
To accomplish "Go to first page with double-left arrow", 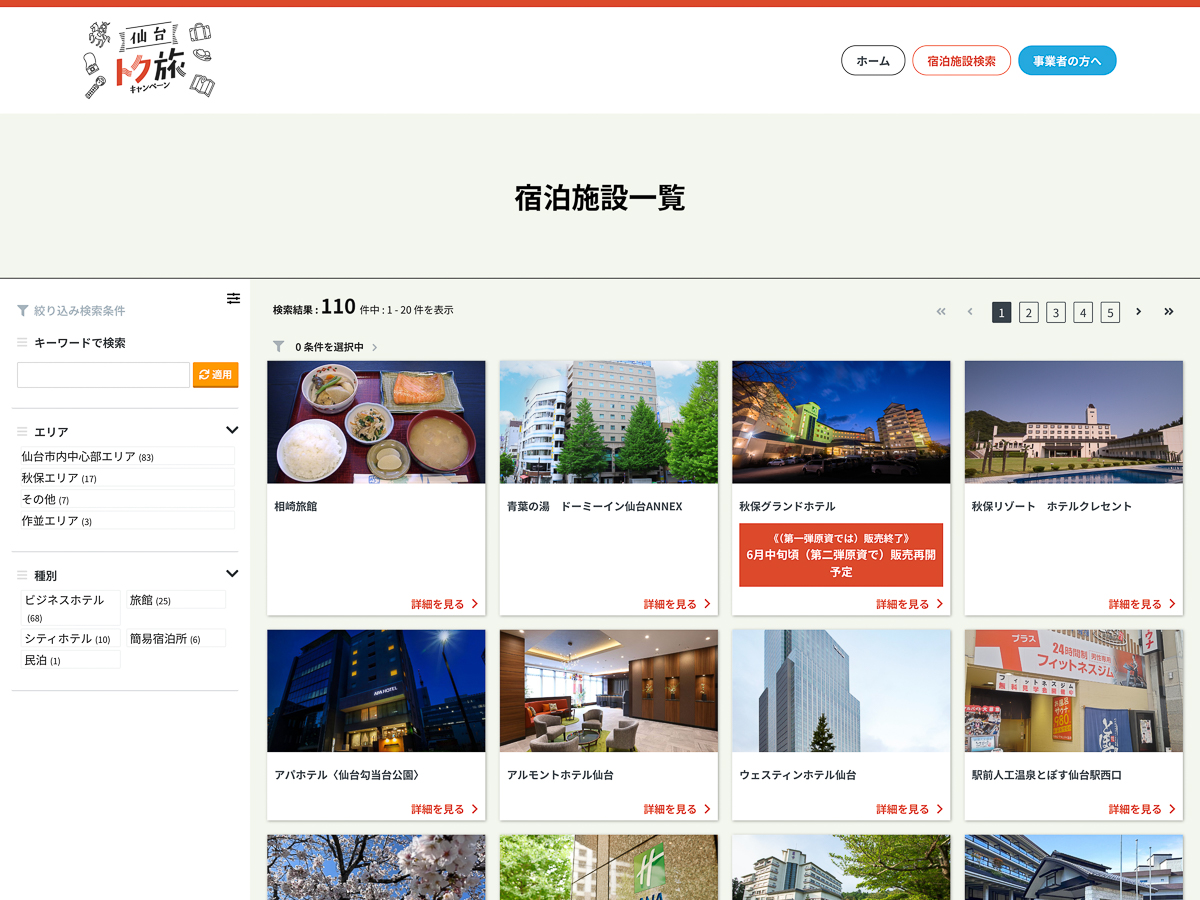I will coord(941,312).
